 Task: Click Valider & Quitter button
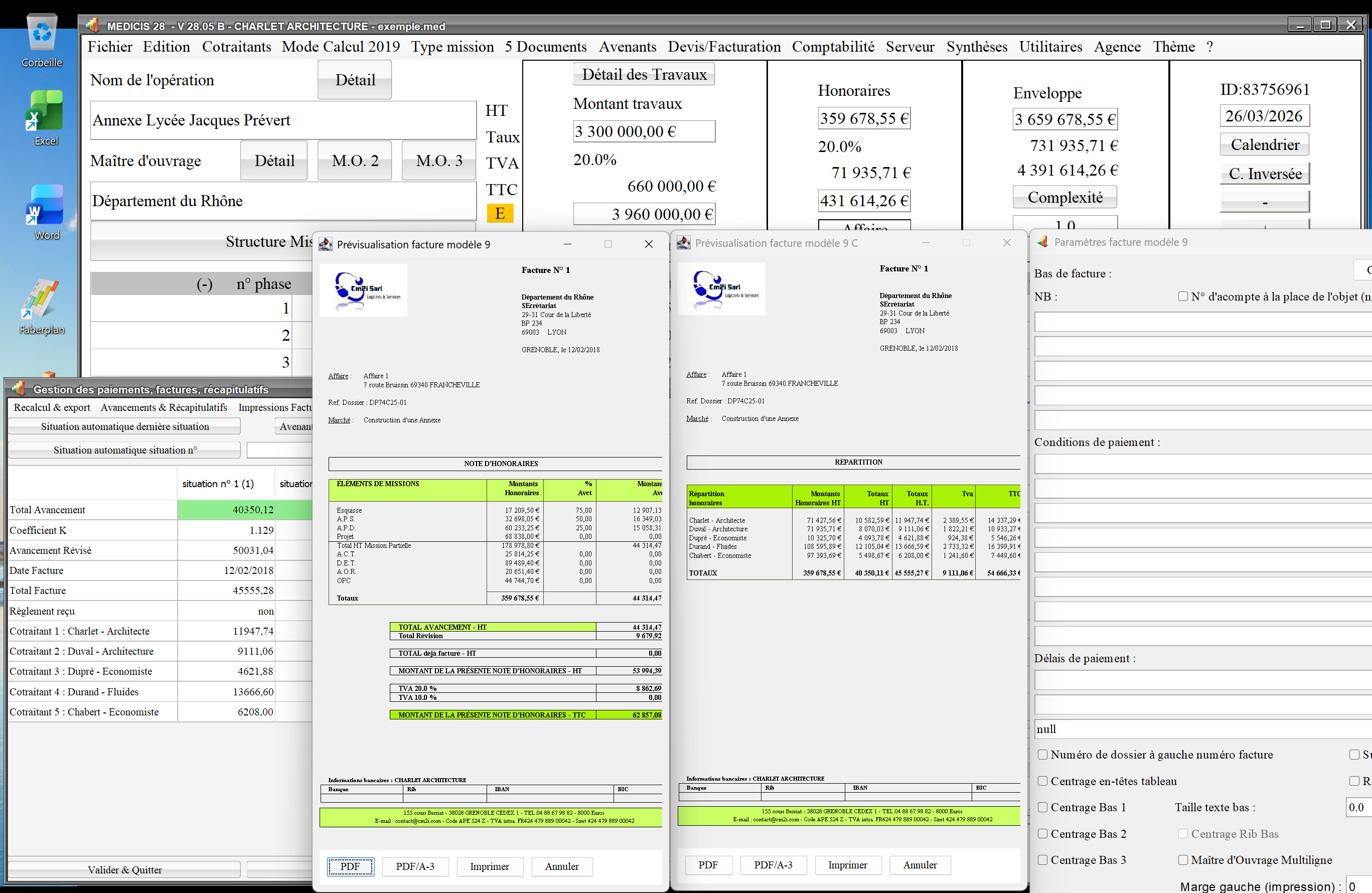(x=124, y=869)
